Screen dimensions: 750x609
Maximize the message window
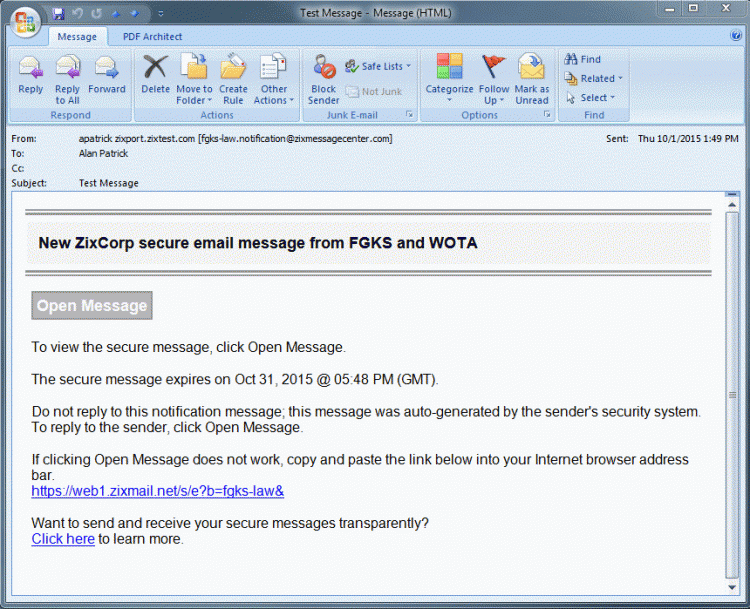point(693,8)
